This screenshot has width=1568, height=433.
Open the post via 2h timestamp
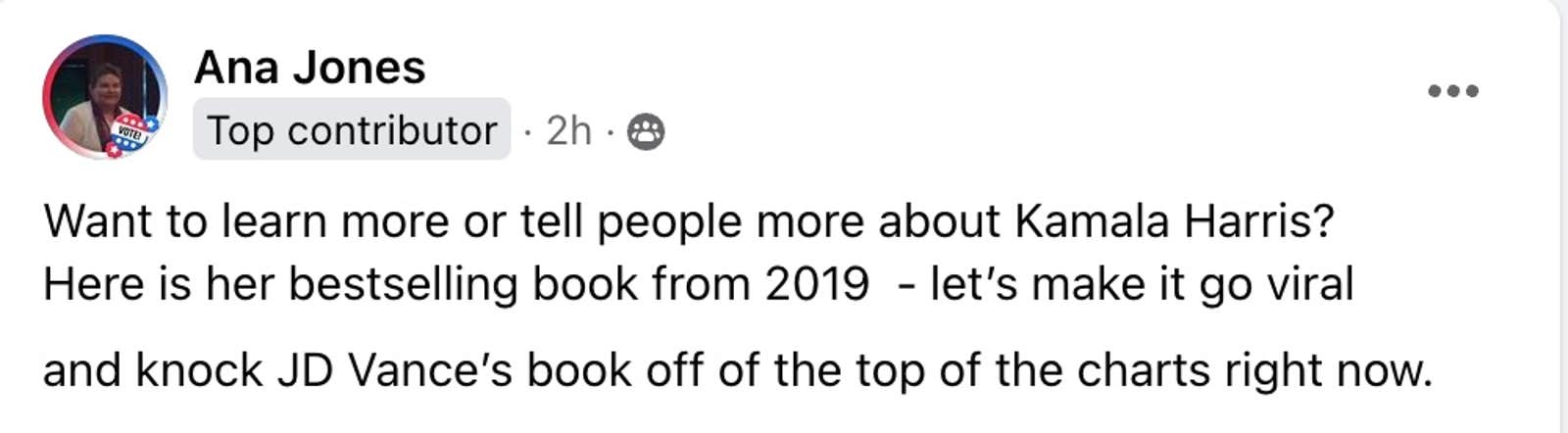pos(568,130)
